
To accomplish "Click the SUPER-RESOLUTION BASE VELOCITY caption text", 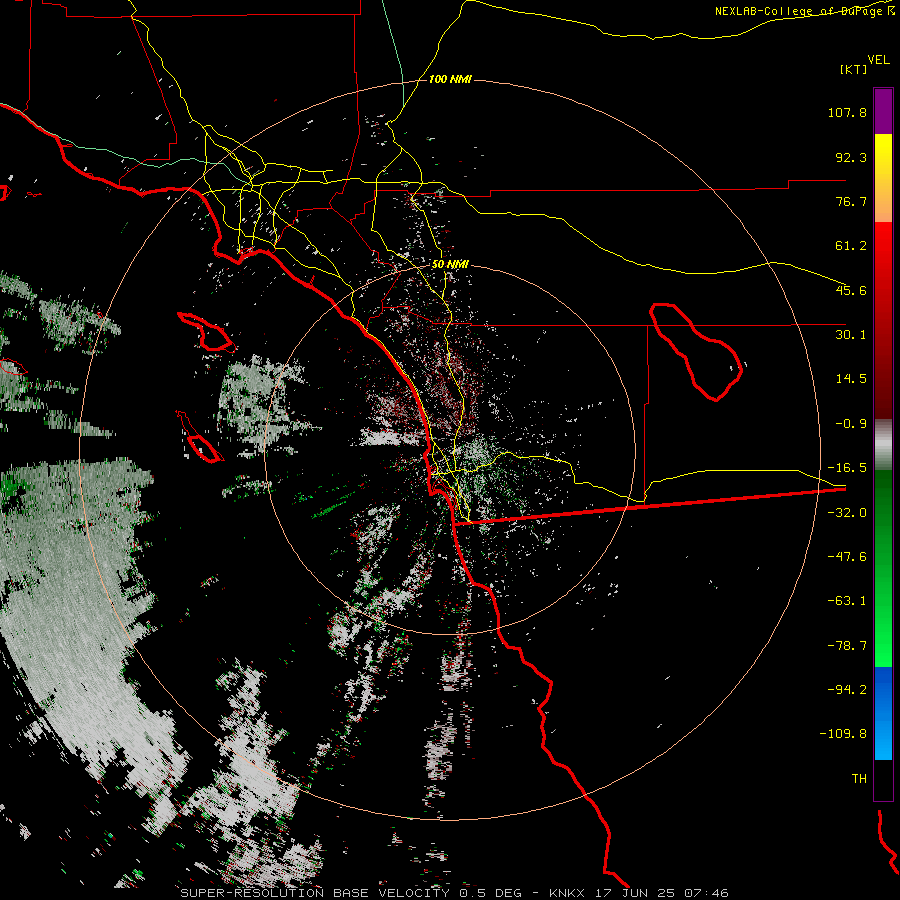I will [315, 893].
